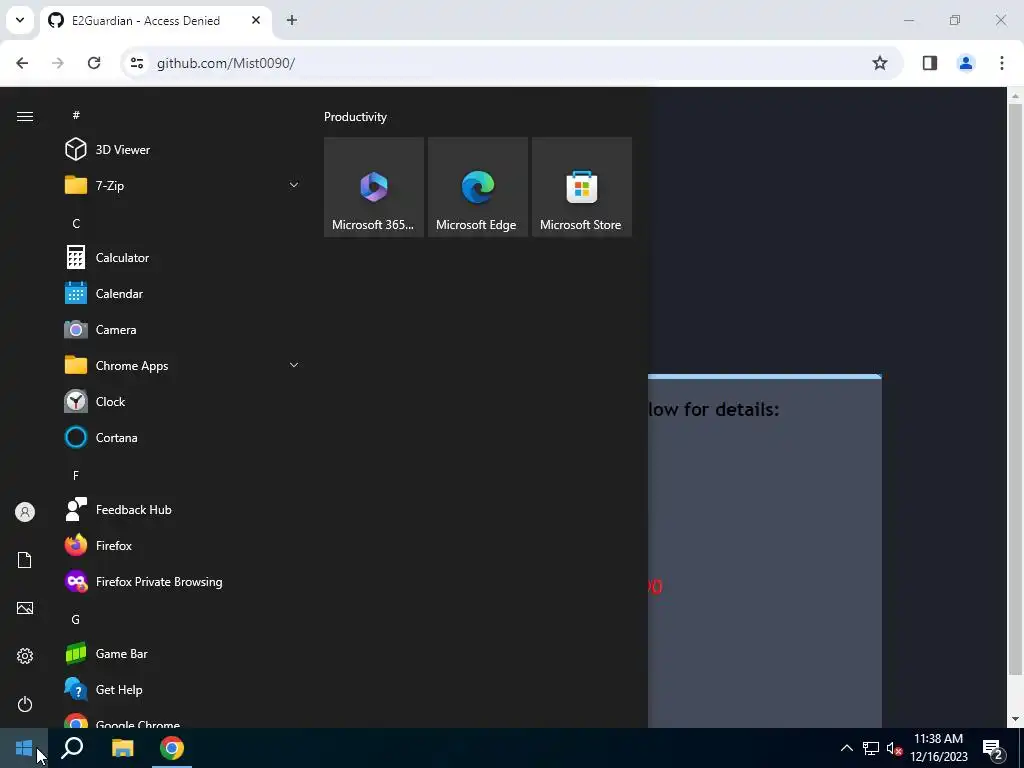Launch Calculator from Start menu
The height and width of the screenshot is (768, 1024).
coord(182,258)
